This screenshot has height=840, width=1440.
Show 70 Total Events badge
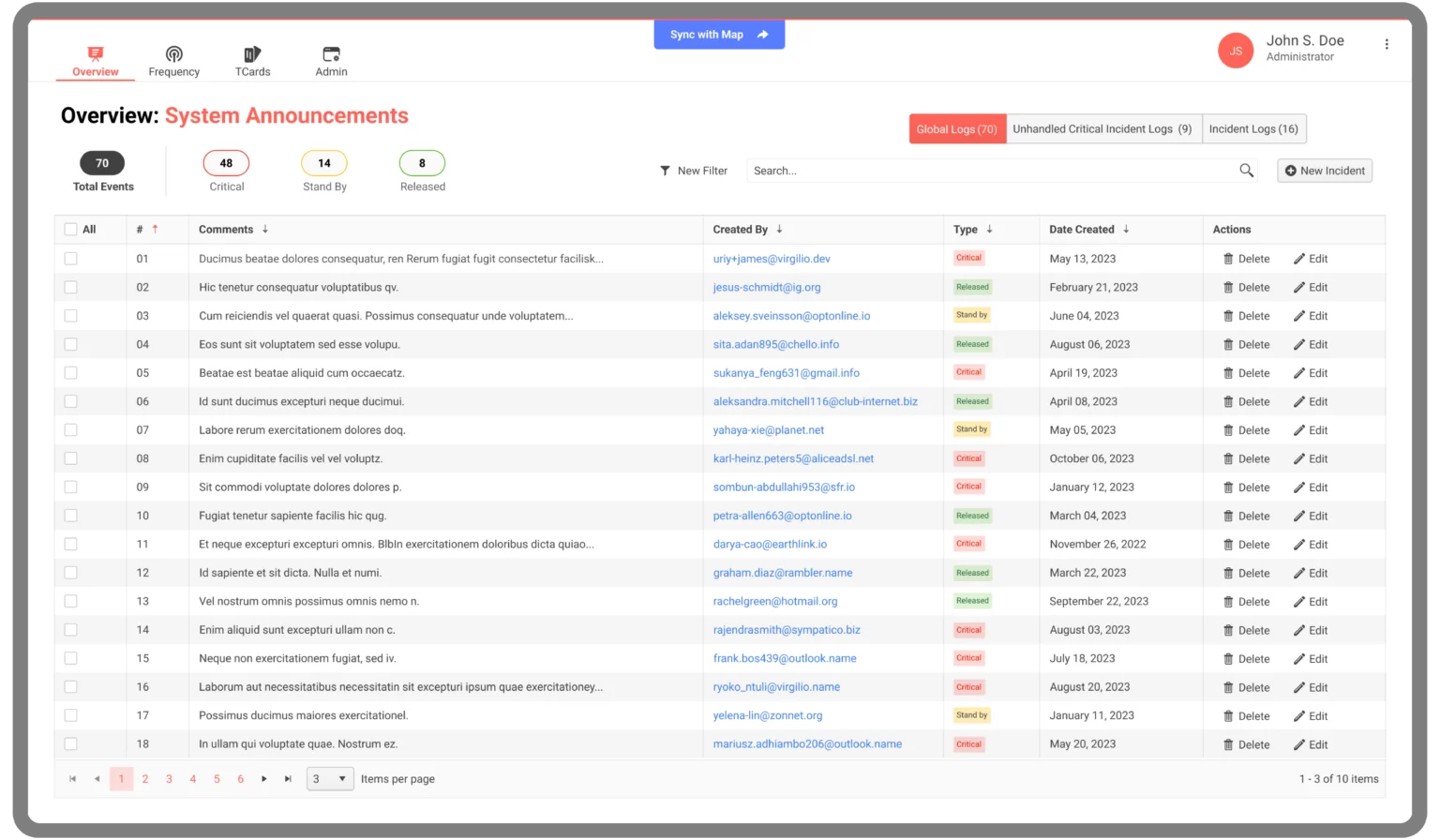[102, 163]
